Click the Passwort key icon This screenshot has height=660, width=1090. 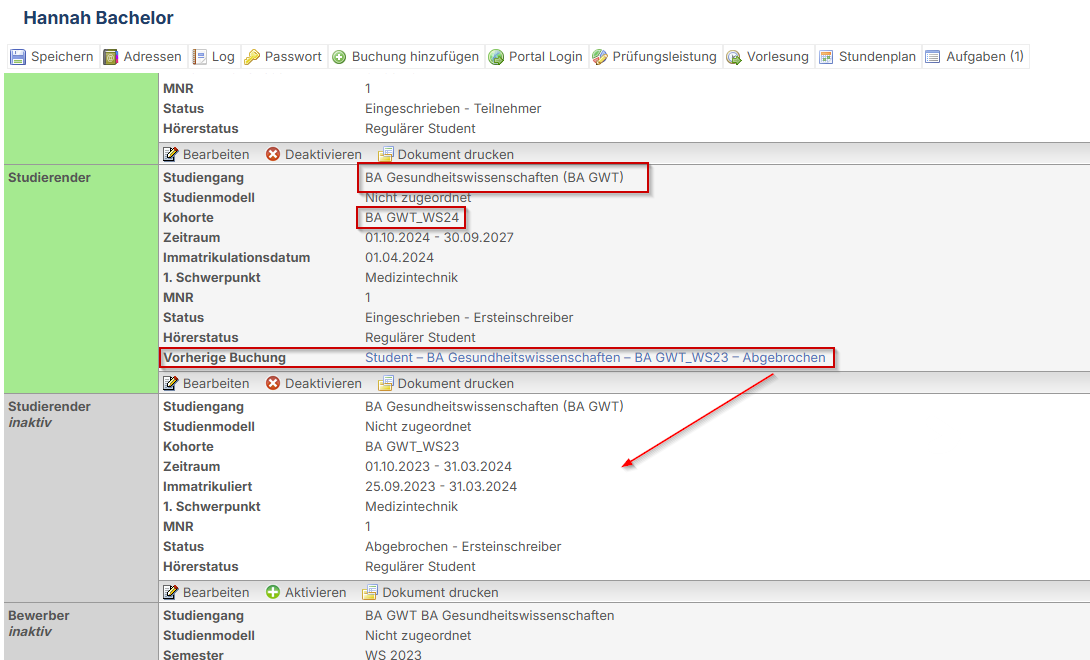point(252,57)
